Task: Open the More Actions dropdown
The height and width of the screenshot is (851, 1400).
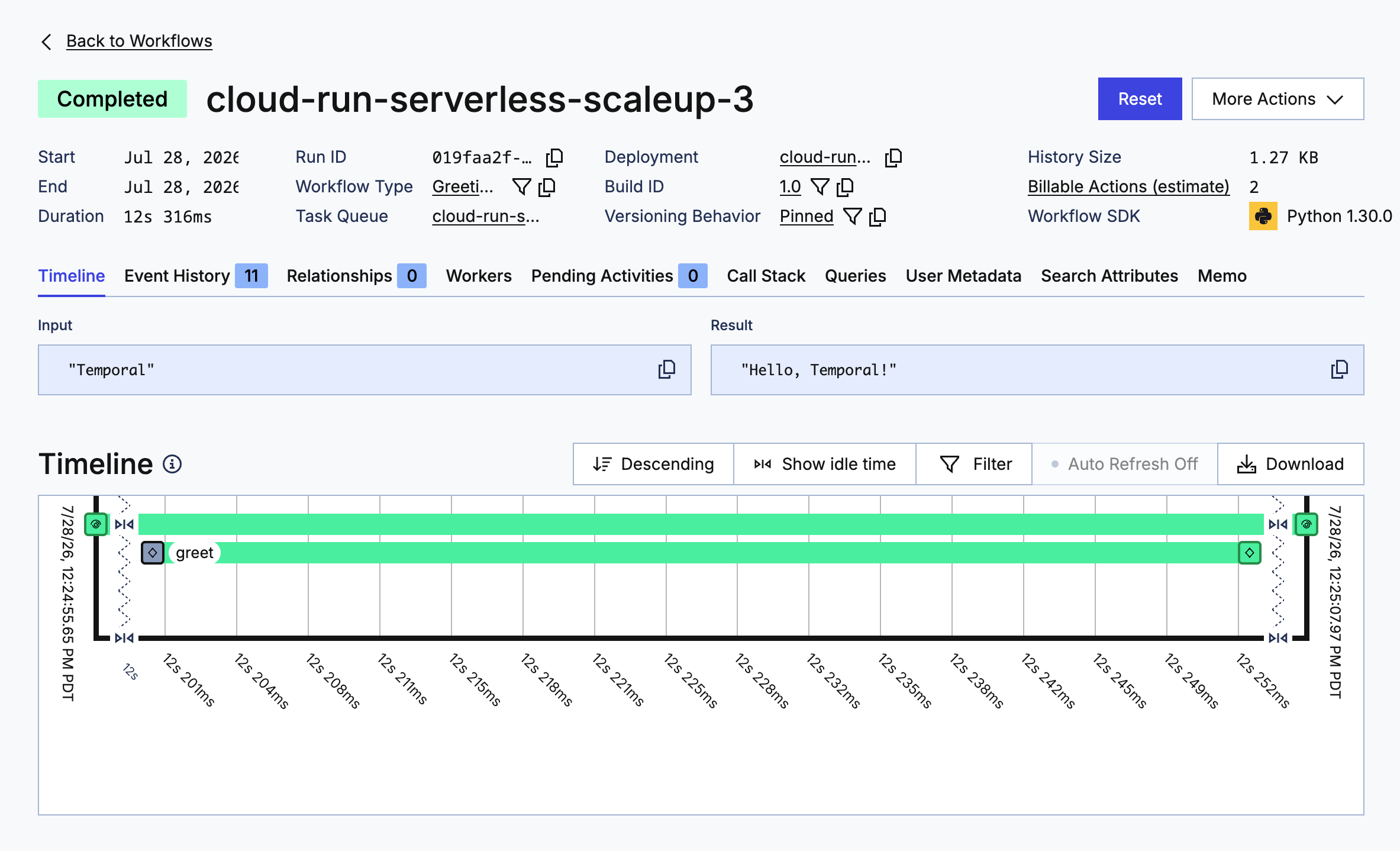Action: click(1278, 99)
